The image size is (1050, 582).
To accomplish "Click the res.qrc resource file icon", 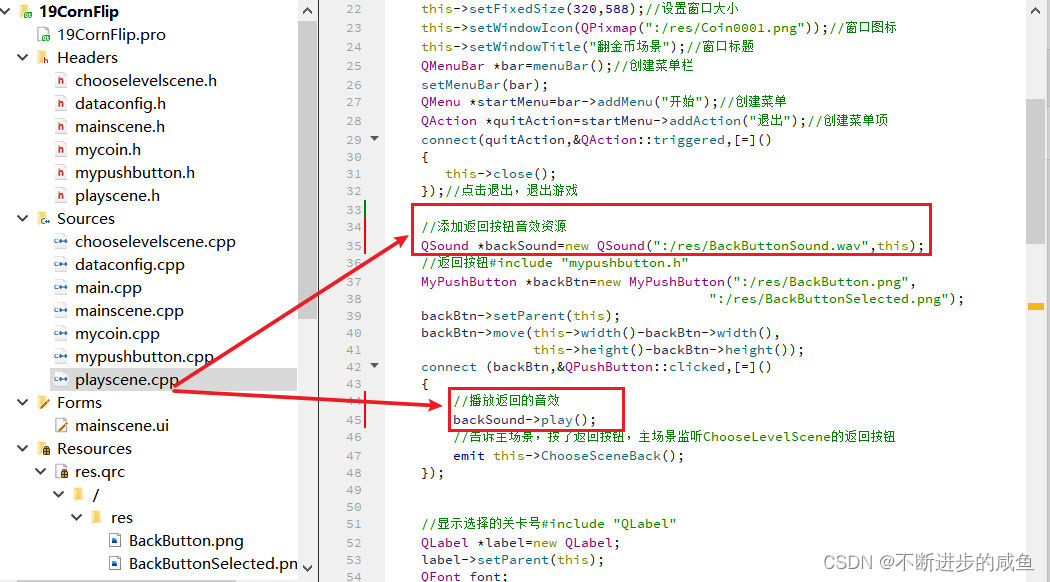I will tap(62, 471).
